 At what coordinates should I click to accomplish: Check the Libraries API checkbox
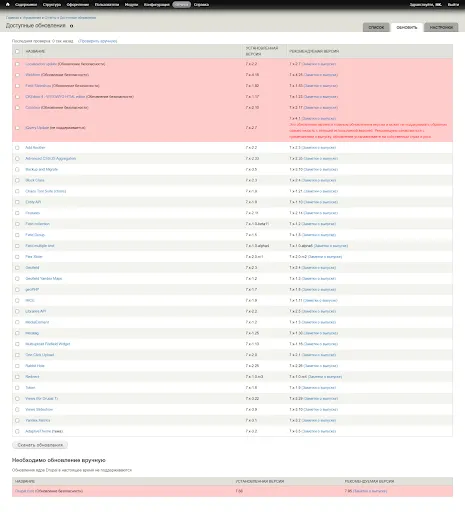[17, 311]
